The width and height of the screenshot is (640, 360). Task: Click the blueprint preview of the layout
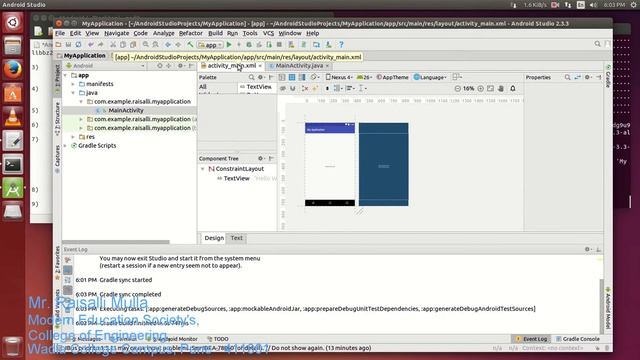pos(383,164)
